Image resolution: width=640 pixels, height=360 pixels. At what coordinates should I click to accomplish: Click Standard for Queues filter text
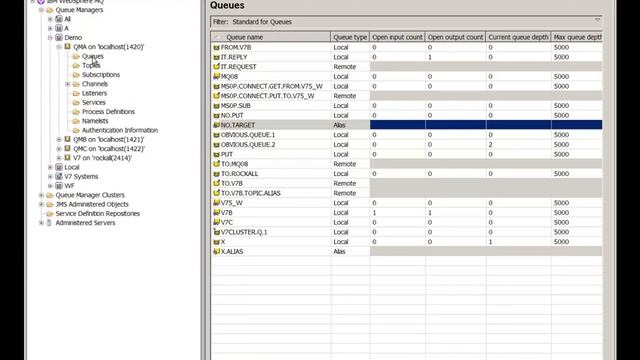[x=262, y=22]
